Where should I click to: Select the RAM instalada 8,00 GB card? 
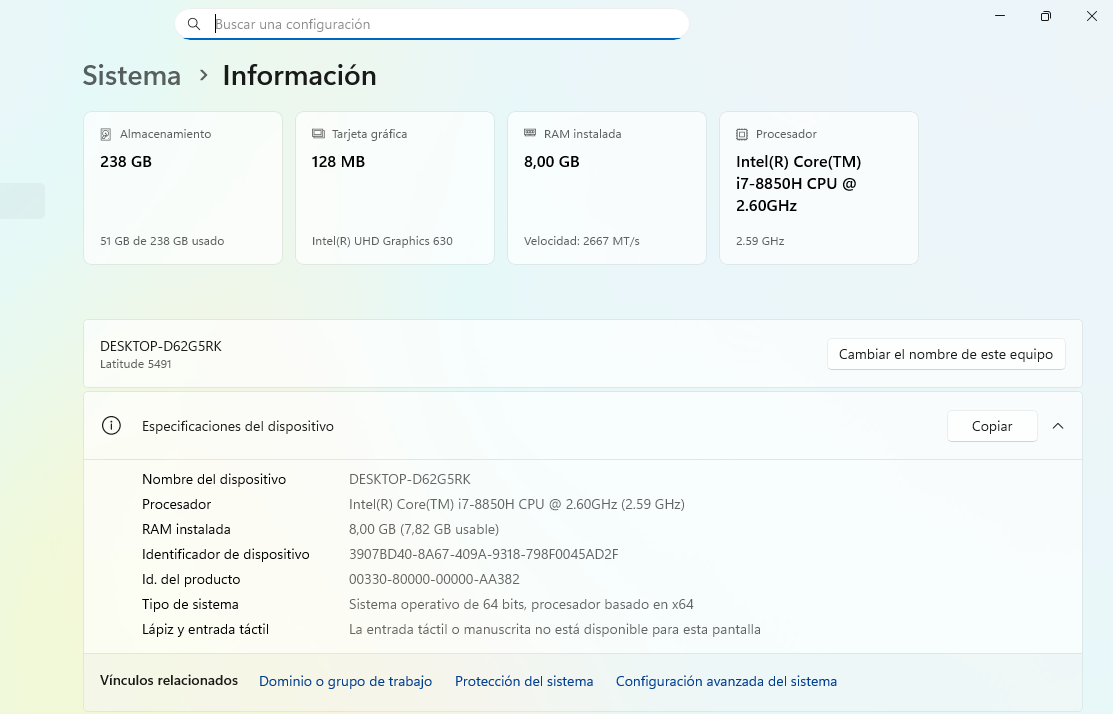(606, 187)
